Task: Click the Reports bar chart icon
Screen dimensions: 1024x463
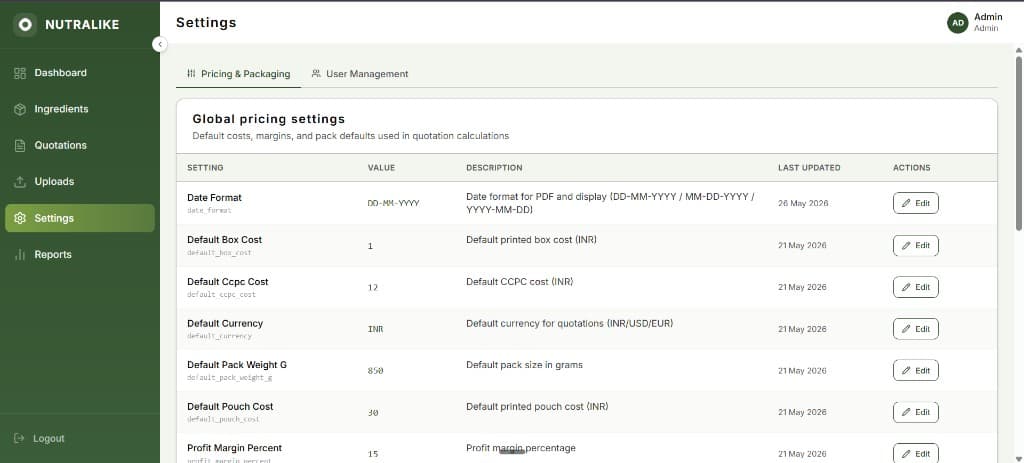Action: [x=20, y=255]
